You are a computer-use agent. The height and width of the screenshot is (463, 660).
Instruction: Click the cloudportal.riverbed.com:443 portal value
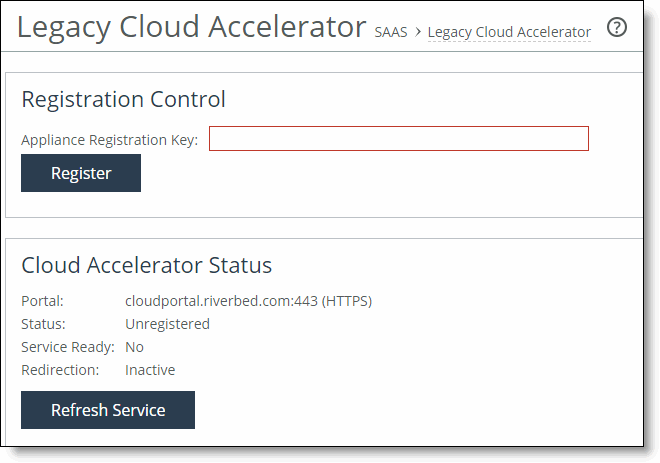[x=221, y=301]
